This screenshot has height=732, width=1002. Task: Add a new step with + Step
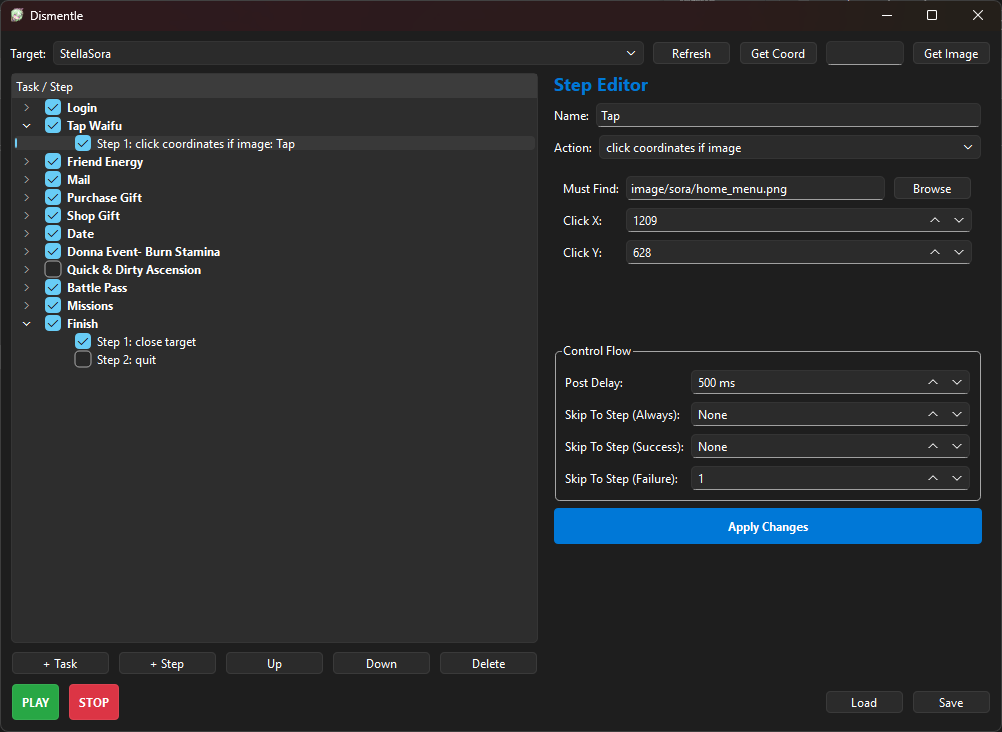167,664
